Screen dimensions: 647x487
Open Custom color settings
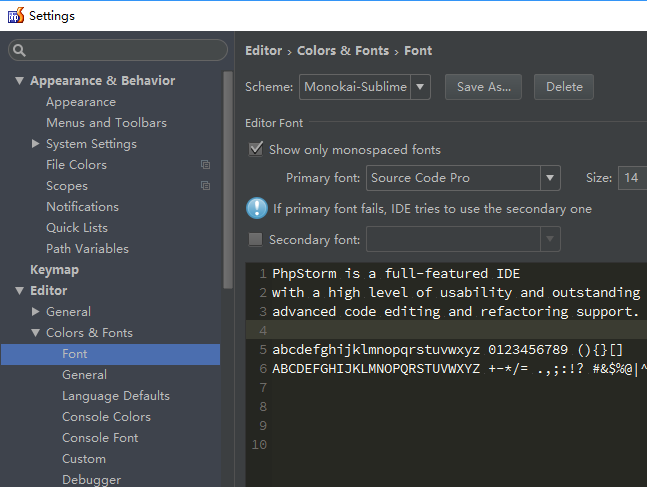click(x=84, y=459)
